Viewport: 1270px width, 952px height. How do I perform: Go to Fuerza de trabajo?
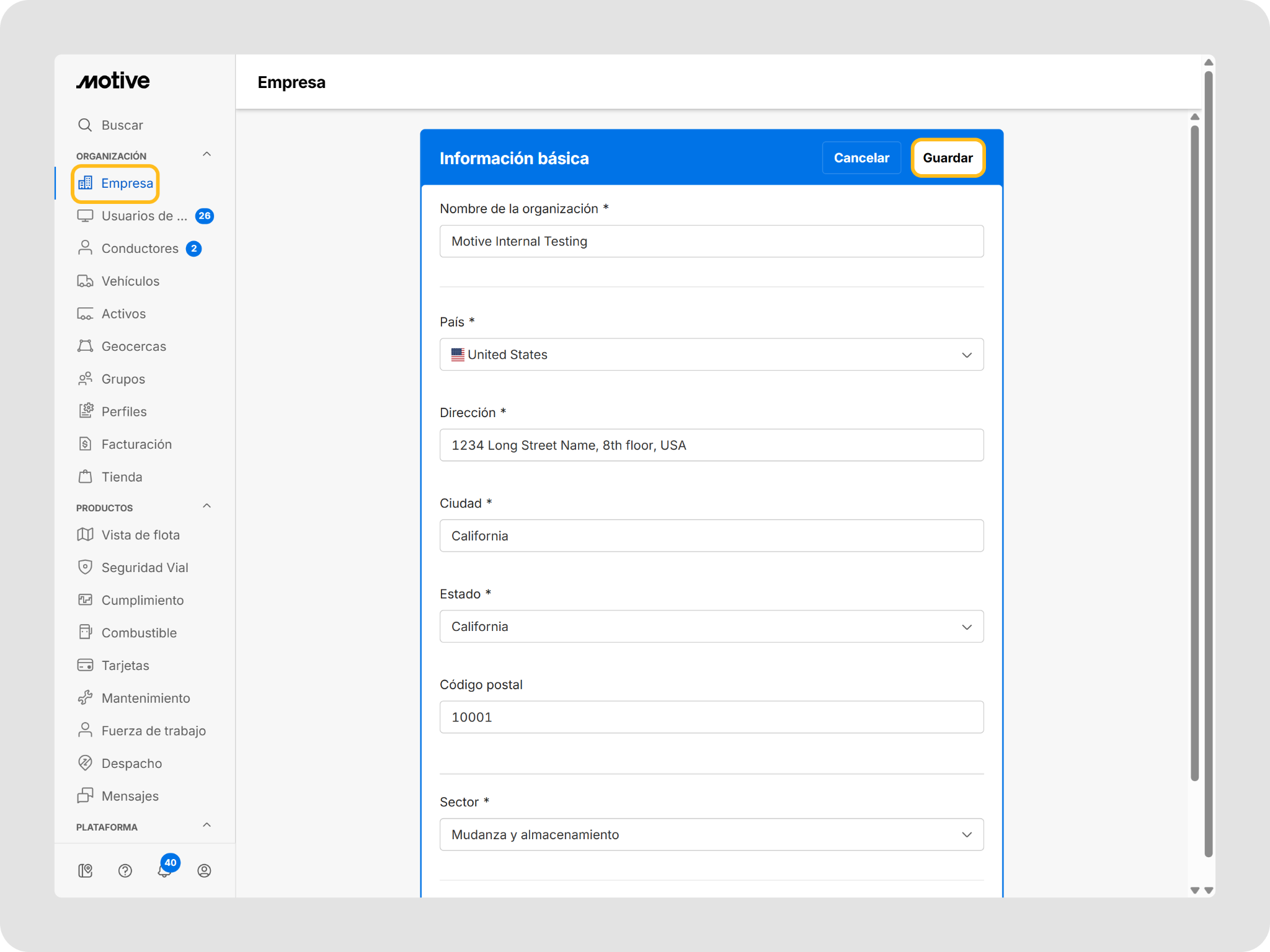141,731
